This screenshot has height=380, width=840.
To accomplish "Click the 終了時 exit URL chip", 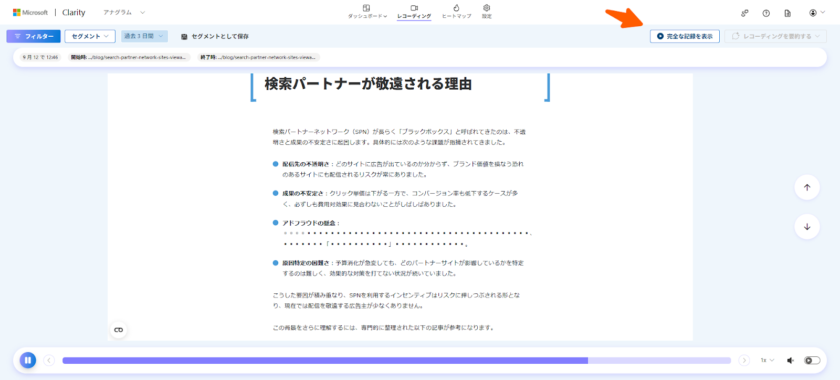I will (x=259, y=57).
